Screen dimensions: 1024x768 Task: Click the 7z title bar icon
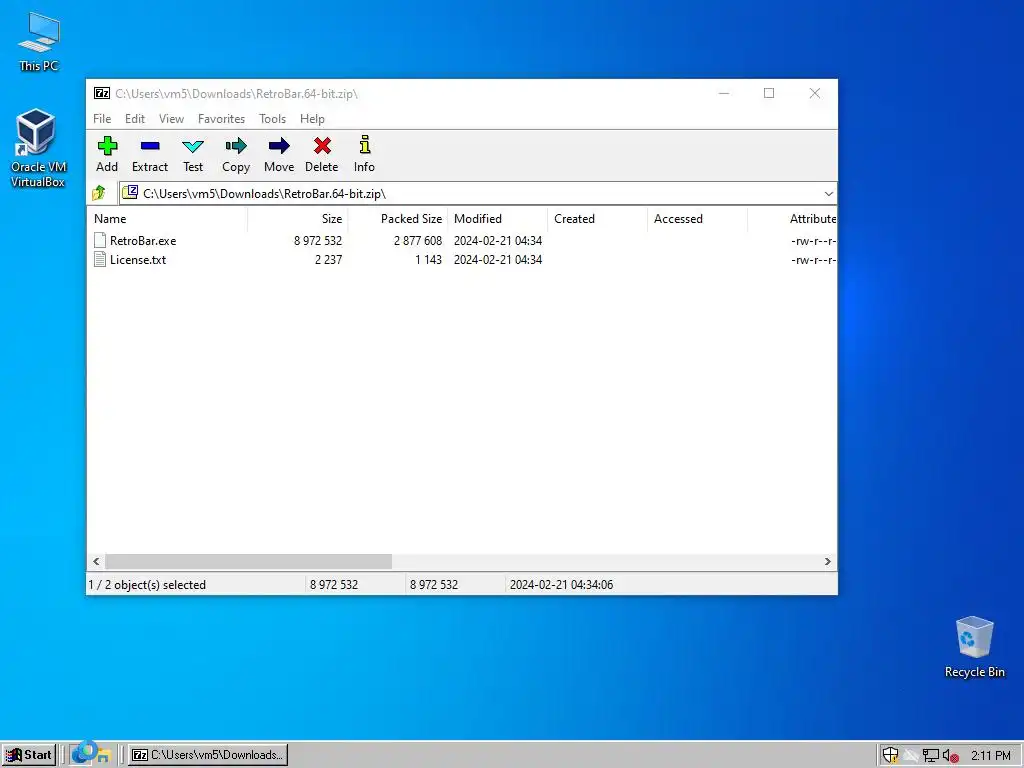click(x=101, y=93)
